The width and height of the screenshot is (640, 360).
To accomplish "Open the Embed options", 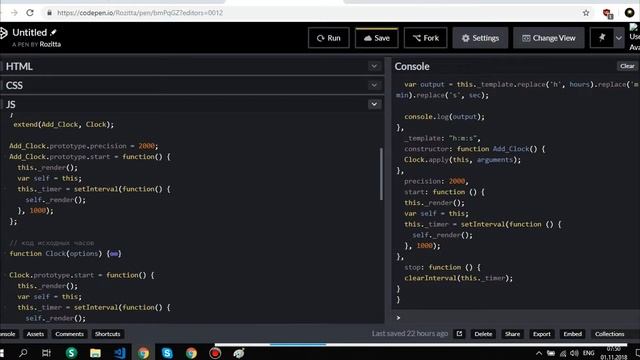I will pyautogui.click(x=572, y=334).
